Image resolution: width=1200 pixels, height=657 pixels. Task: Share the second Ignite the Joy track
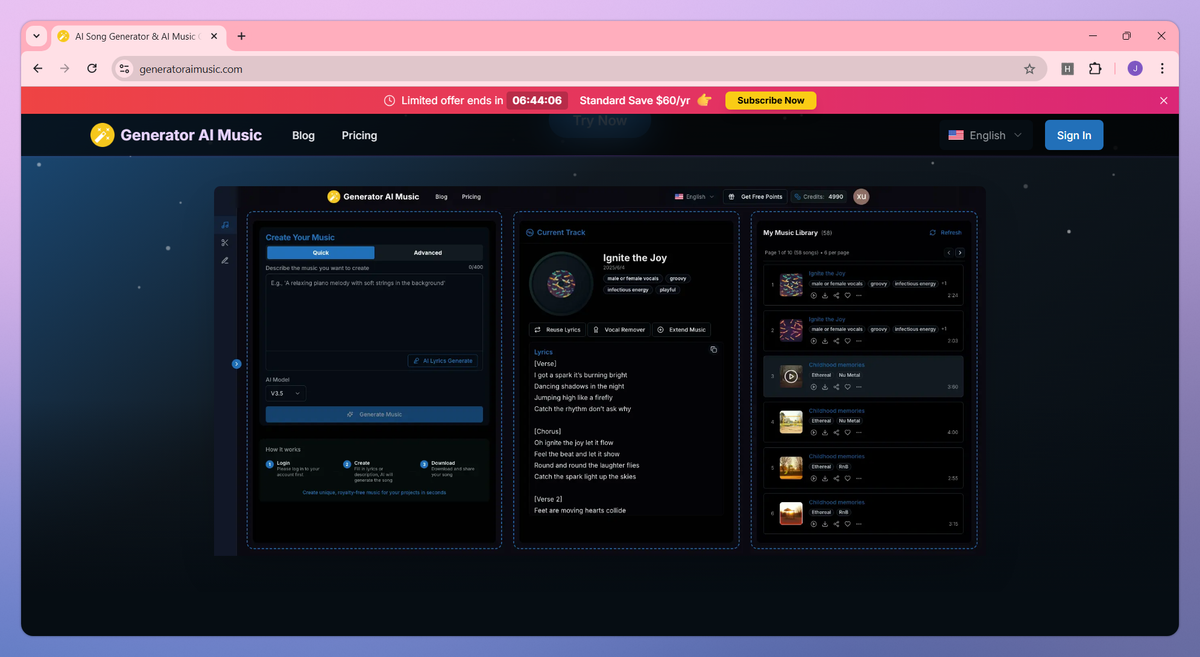835,339
